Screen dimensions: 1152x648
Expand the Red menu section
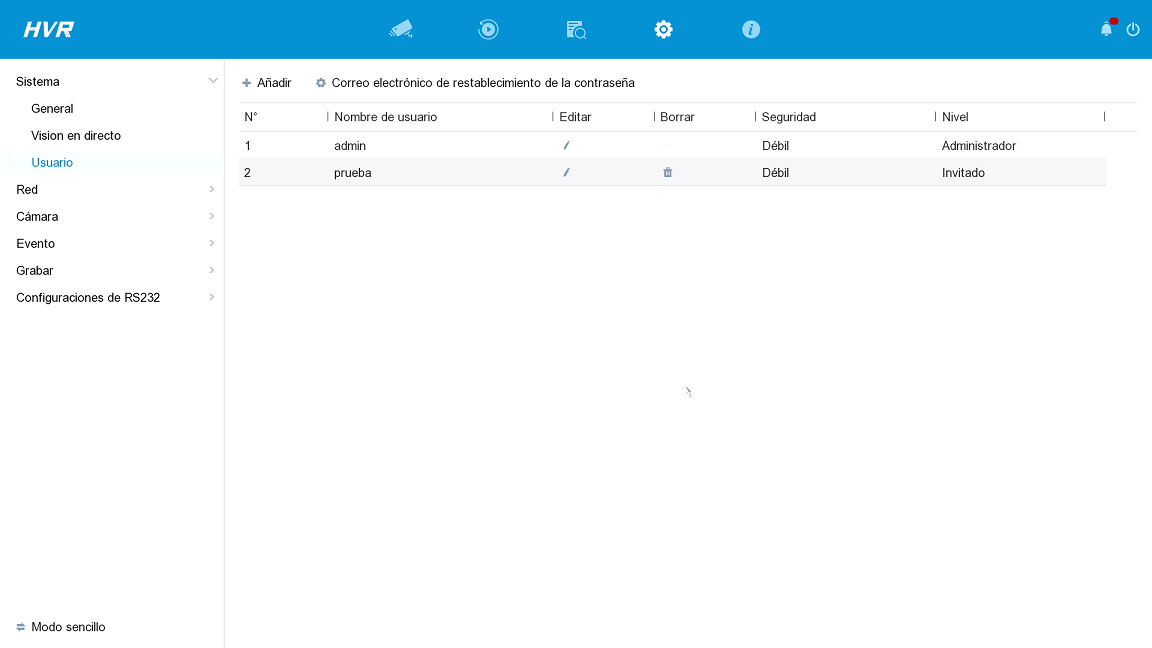[x=112, y=190]
